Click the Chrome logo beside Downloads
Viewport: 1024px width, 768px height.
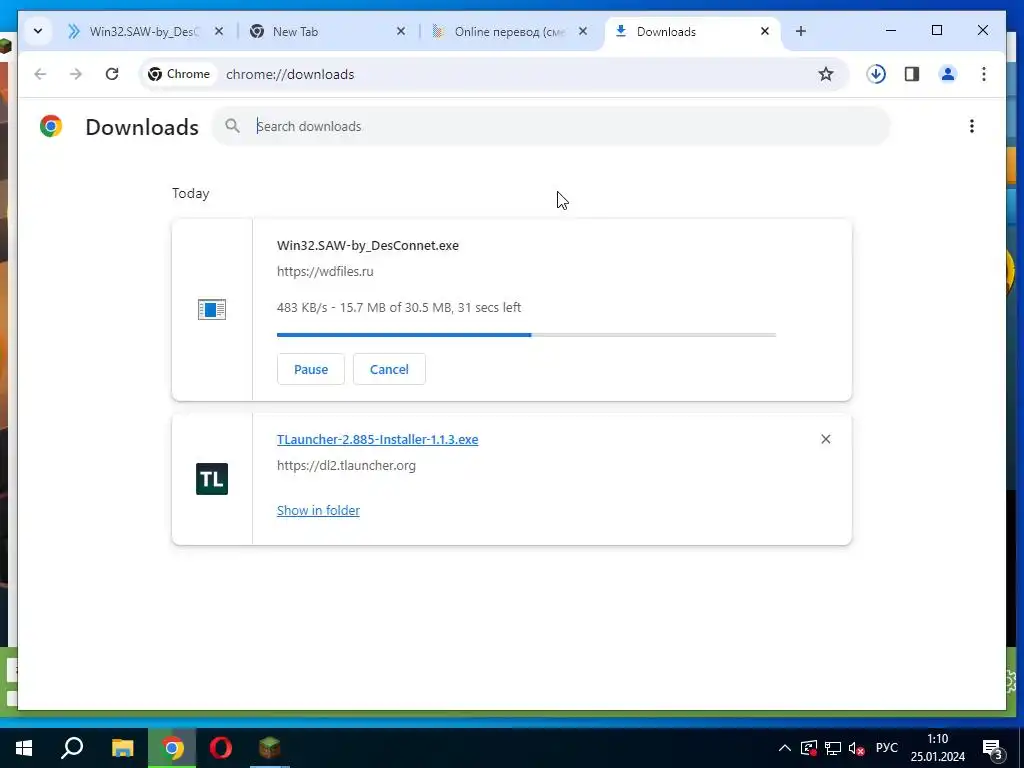pos(51,126)
